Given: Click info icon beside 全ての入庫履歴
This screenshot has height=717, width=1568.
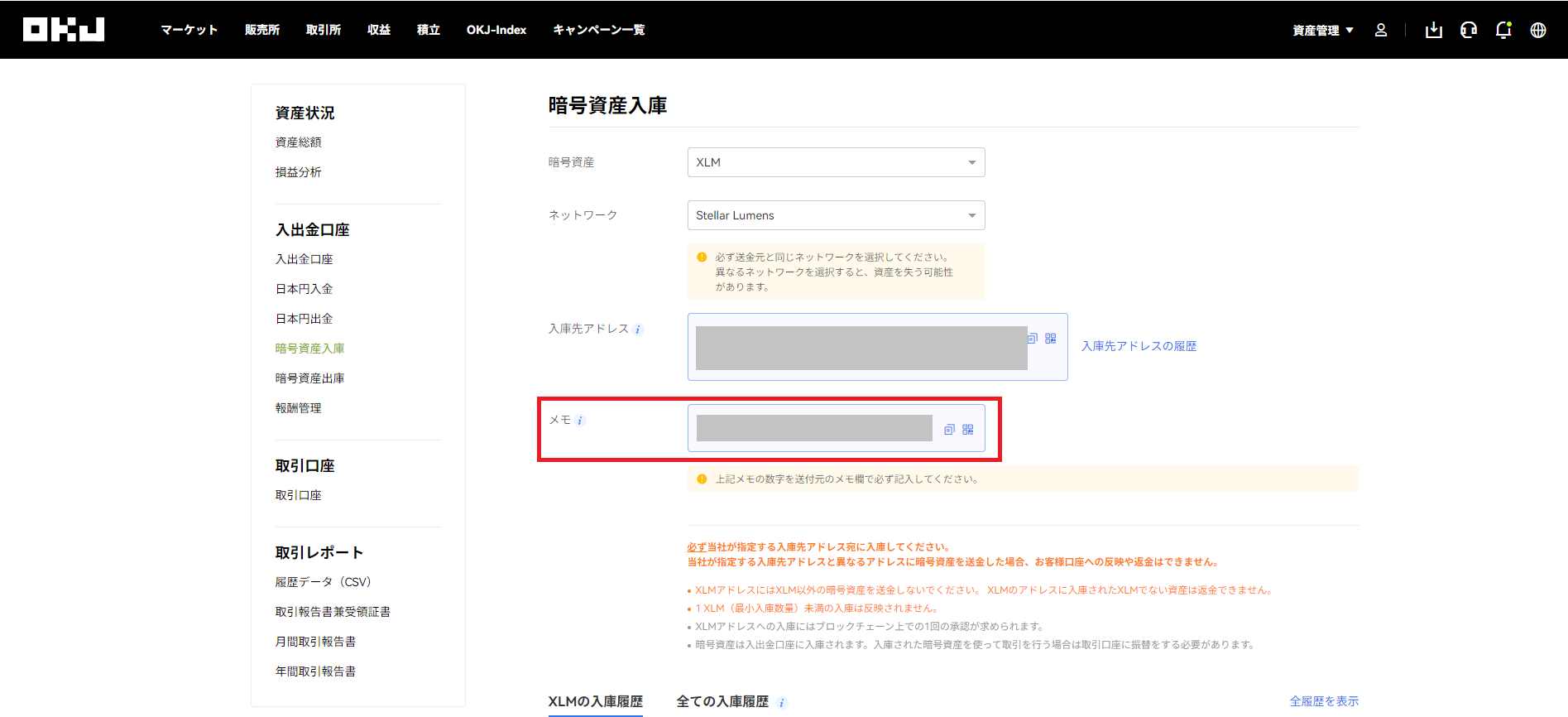Looking at the screenshot, I should 782,703.
